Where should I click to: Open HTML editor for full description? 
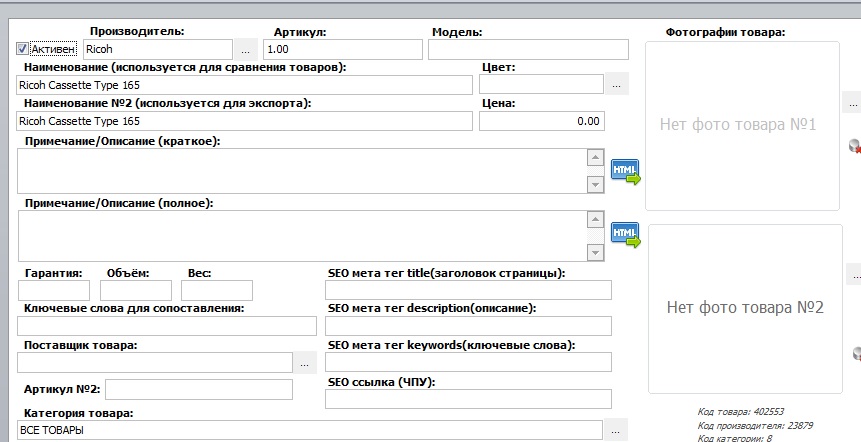(x=625, y=234)
